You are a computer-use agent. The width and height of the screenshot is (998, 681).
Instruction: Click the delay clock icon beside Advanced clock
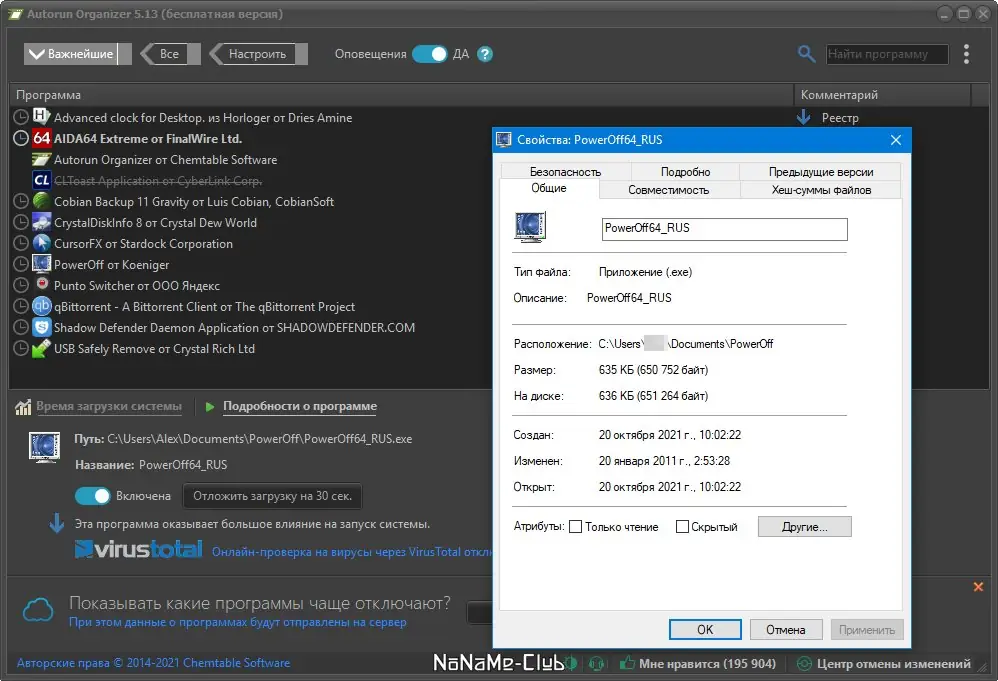(x=21, y=117)
